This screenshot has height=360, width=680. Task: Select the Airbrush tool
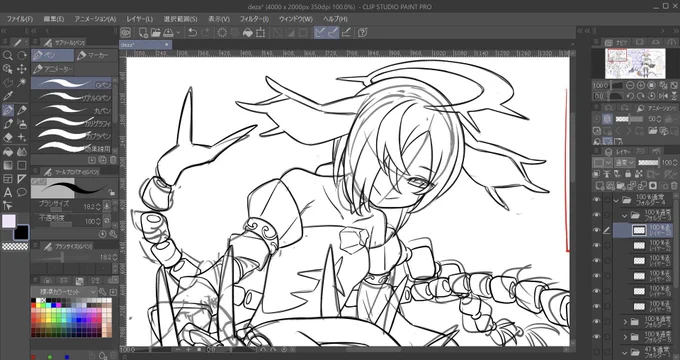[22, 124]
